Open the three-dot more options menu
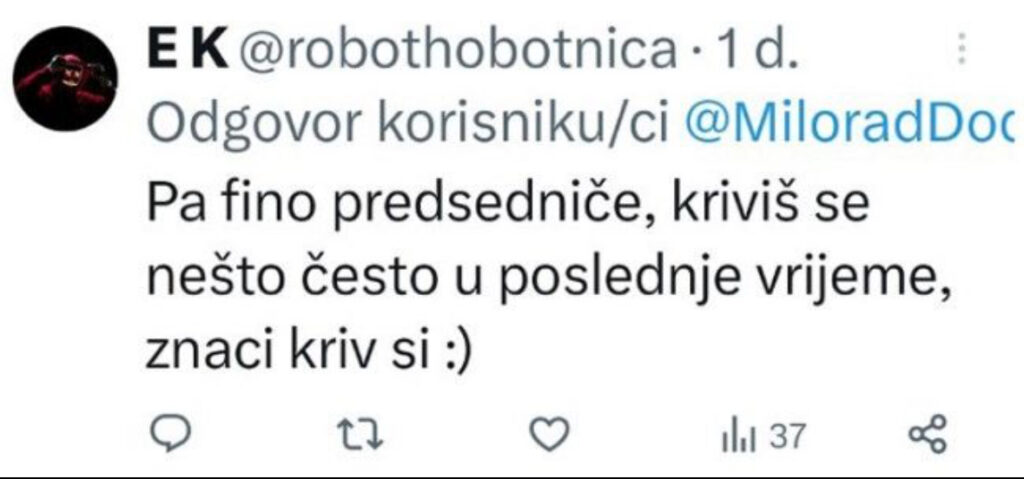The image size is (1024, 479). point(961,48)
